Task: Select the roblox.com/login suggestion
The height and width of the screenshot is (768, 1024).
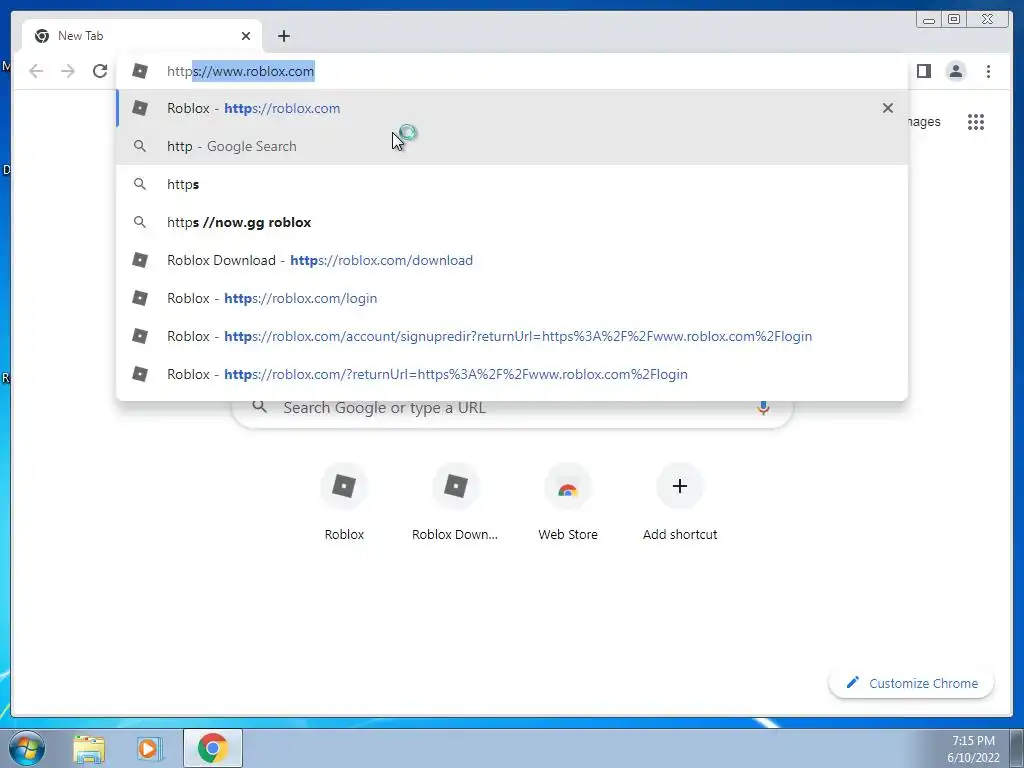Action: click(512, 298)
